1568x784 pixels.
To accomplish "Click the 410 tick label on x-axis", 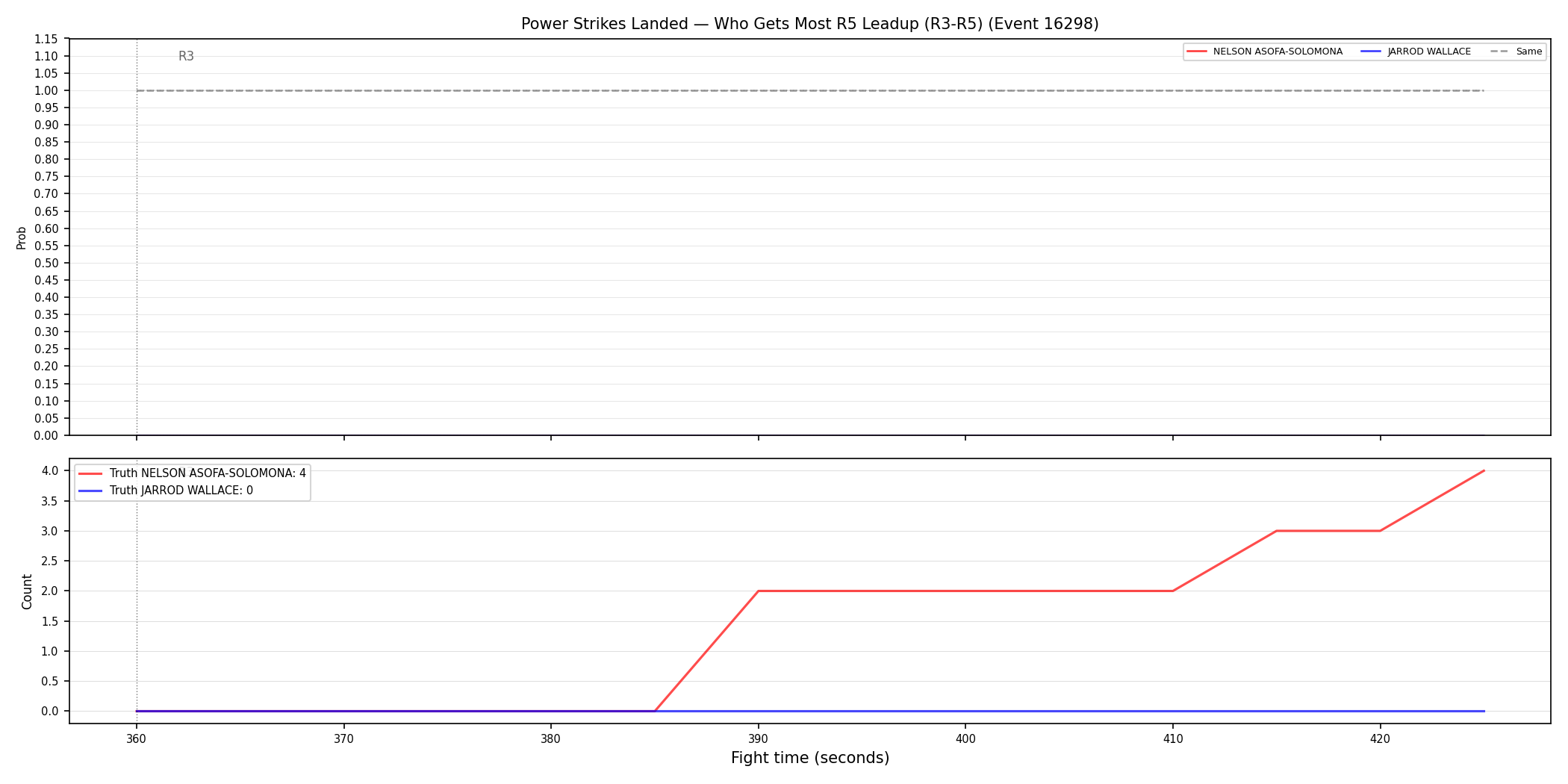I will tap(1173, 739).
